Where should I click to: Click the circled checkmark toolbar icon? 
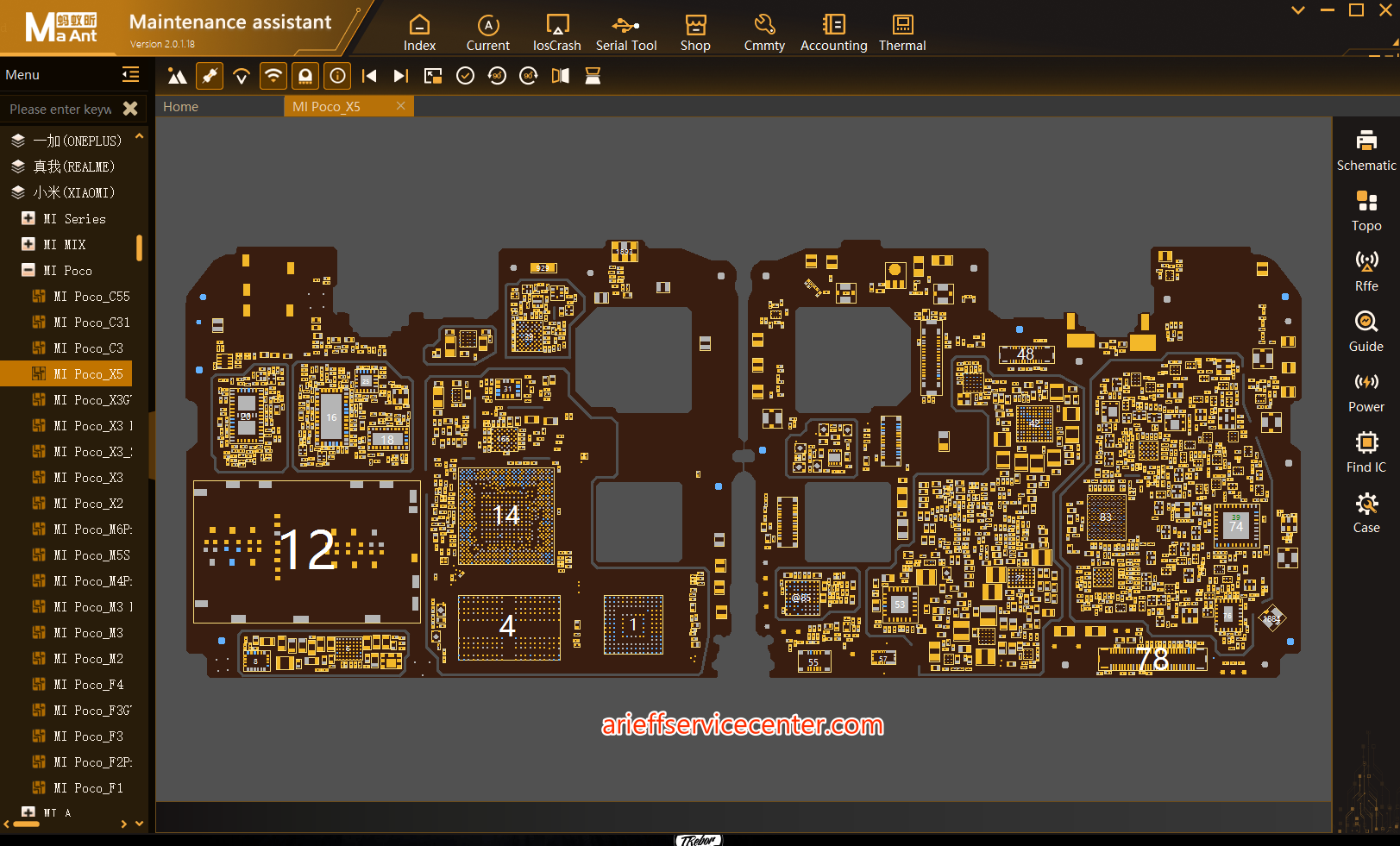pos(465,76)
